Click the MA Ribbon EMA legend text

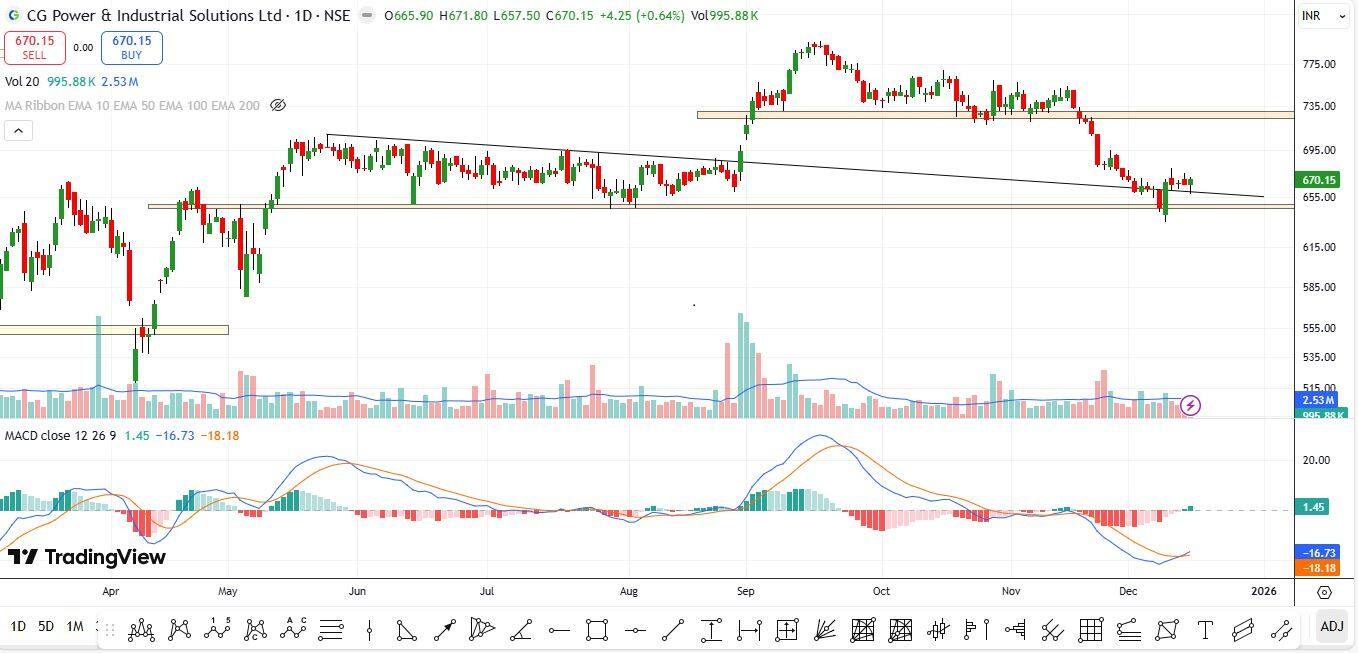click(x=132, y=105)
